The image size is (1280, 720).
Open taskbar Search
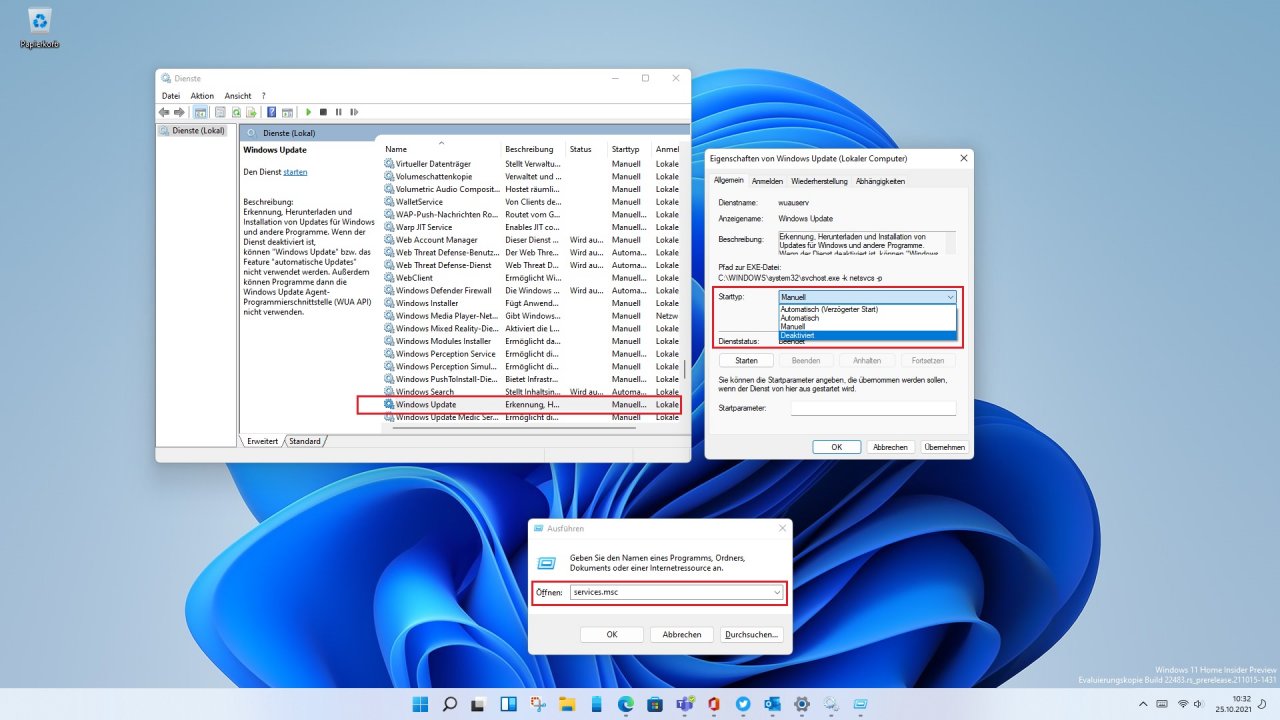click(450, 704)
